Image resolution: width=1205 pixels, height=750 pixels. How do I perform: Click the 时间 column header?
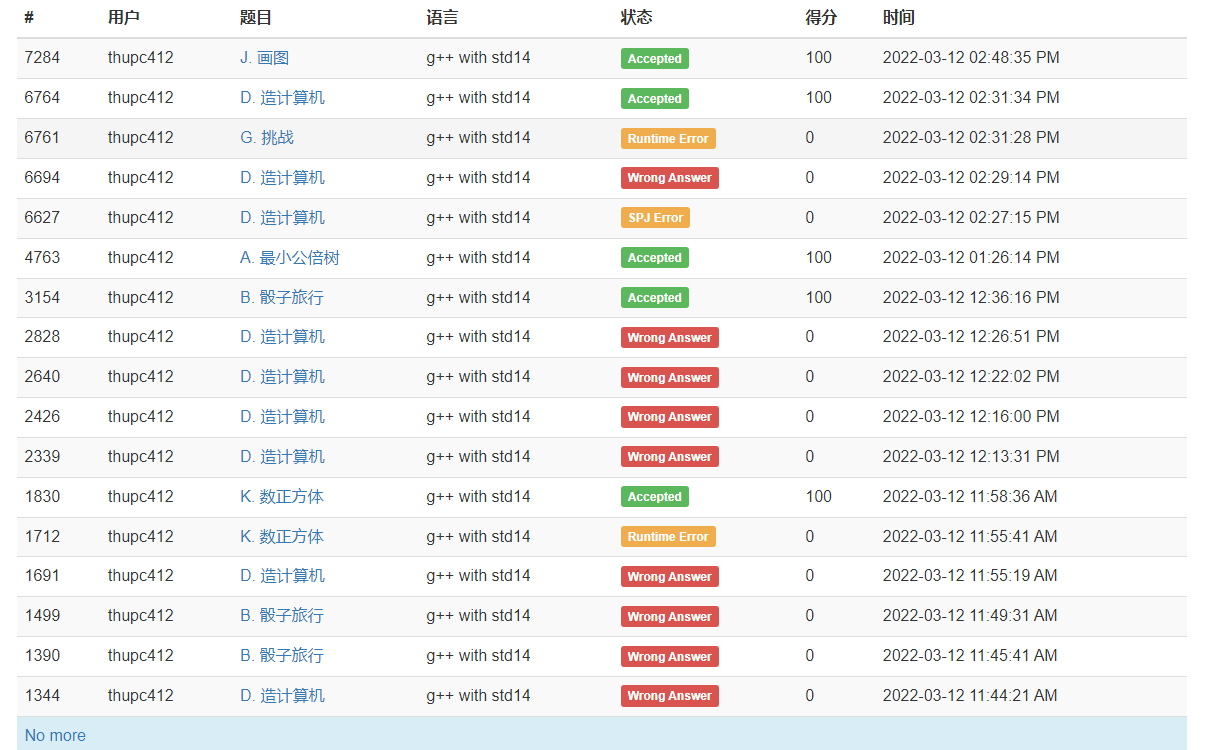898,17
